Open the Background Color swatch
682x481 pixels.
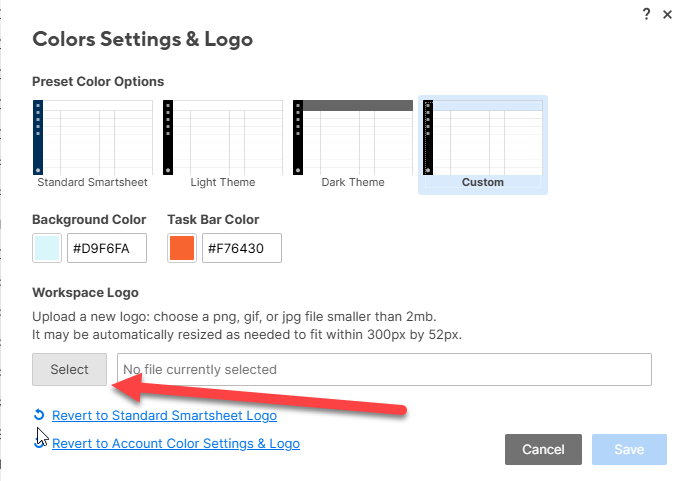tap(47, 248)
